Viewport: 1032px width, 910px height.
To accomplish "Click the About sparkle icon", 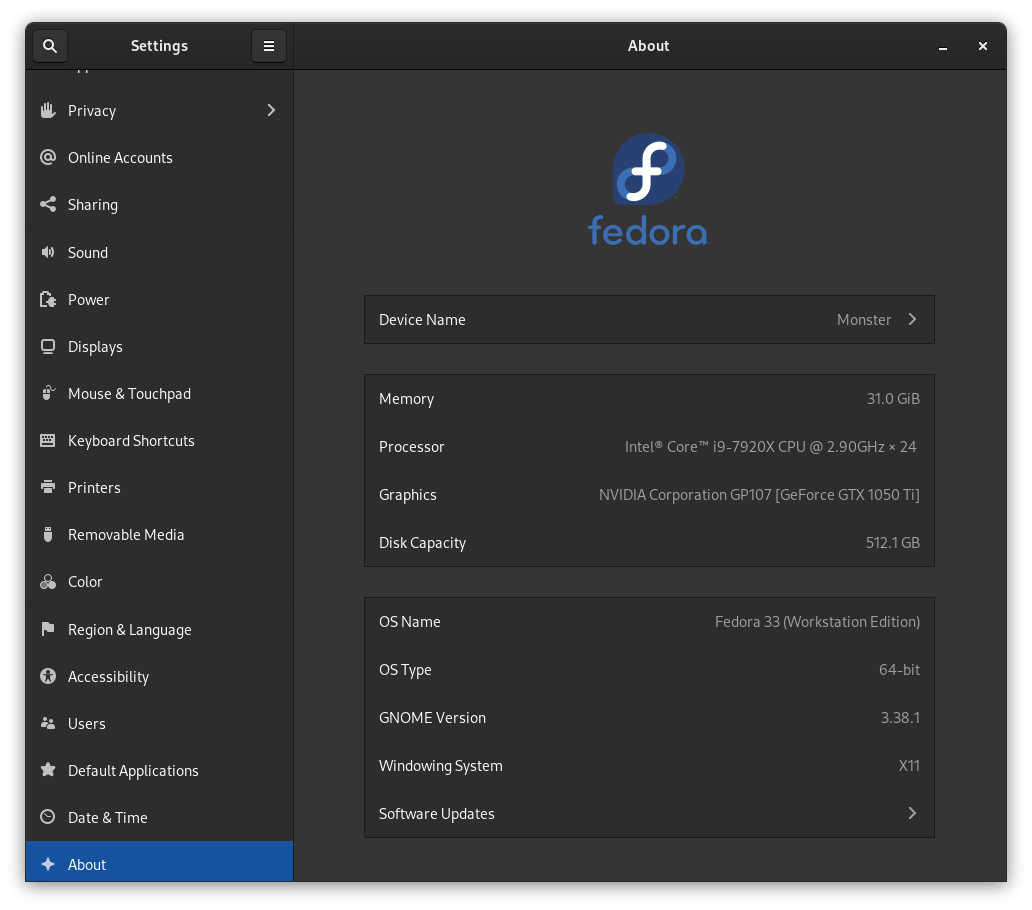I will pyautogui.click(x=47, y=865).
